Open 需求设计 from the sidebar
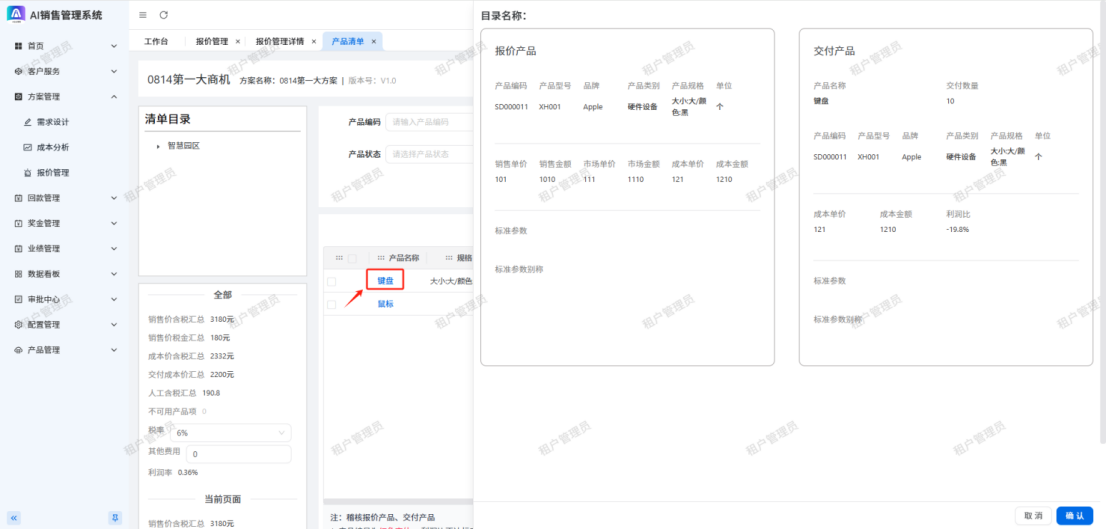The height and width of the screenshot is (530, 1106). 52,122
